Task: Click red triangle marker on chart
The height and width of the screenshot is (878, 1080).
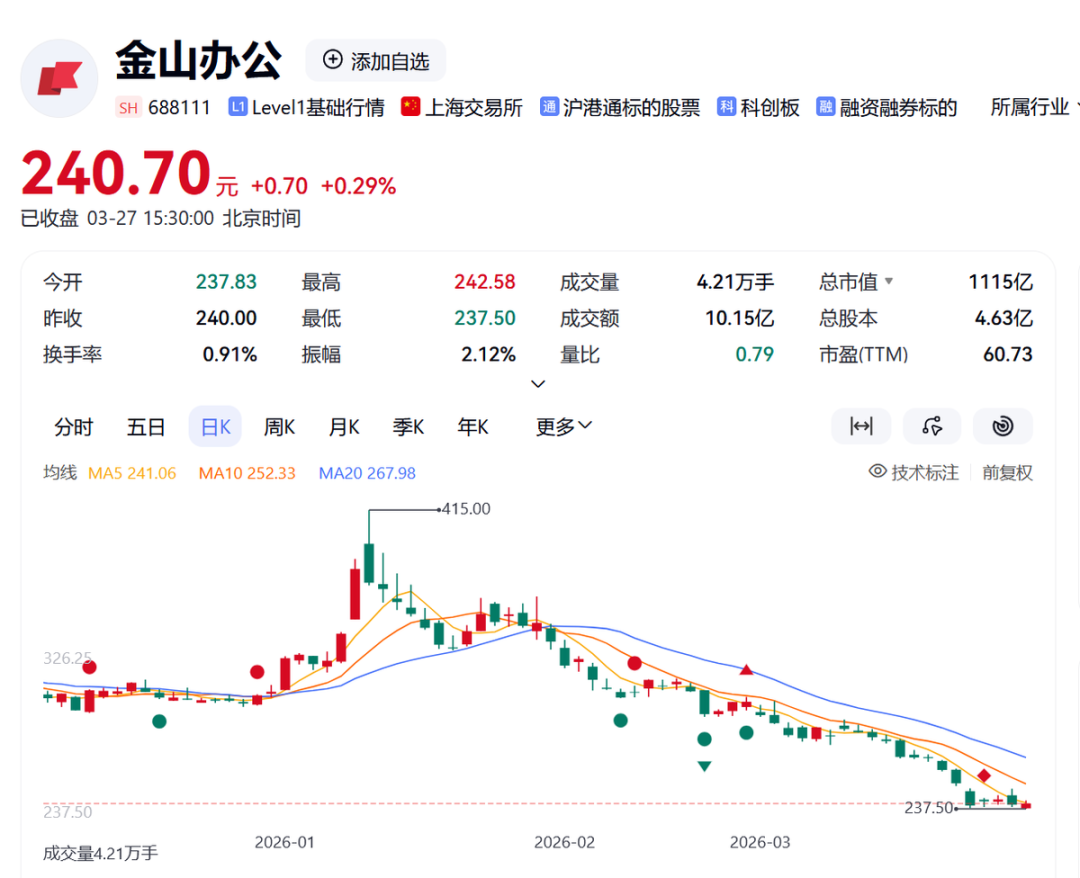Action: (x=746, y=669)
